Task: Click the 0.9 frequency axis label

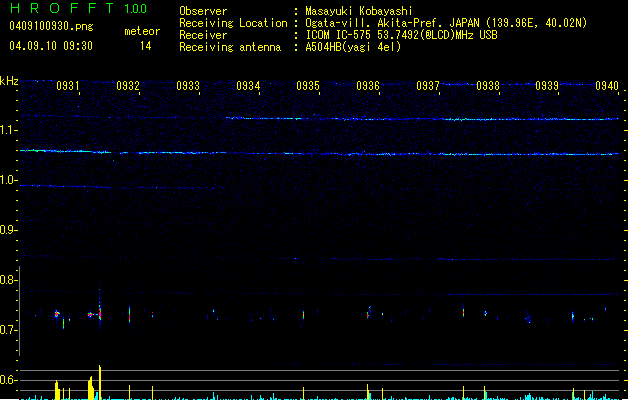Action: [x=9, y=230]
